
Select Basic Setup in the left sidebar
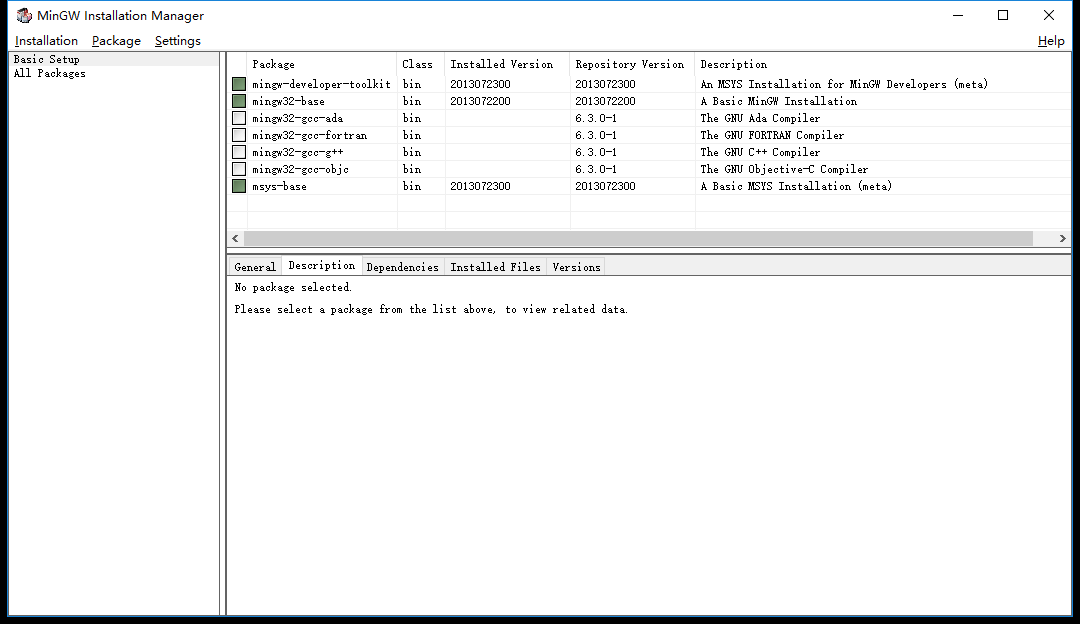click(45, 58)
